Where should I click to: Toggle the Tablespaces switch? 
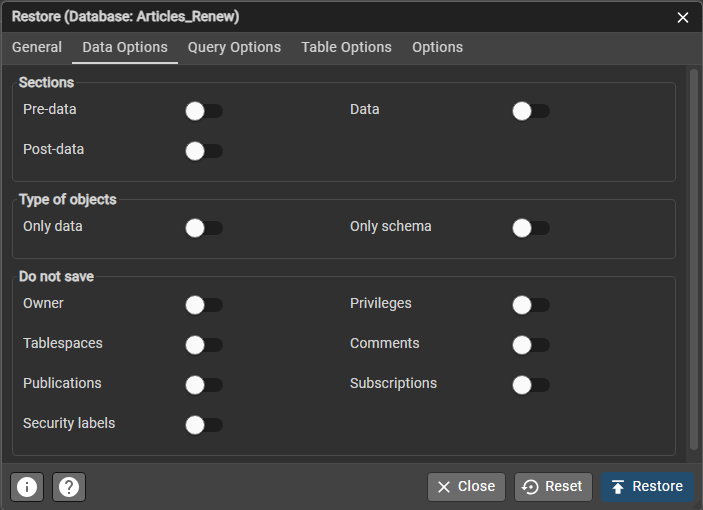[204, 345]
